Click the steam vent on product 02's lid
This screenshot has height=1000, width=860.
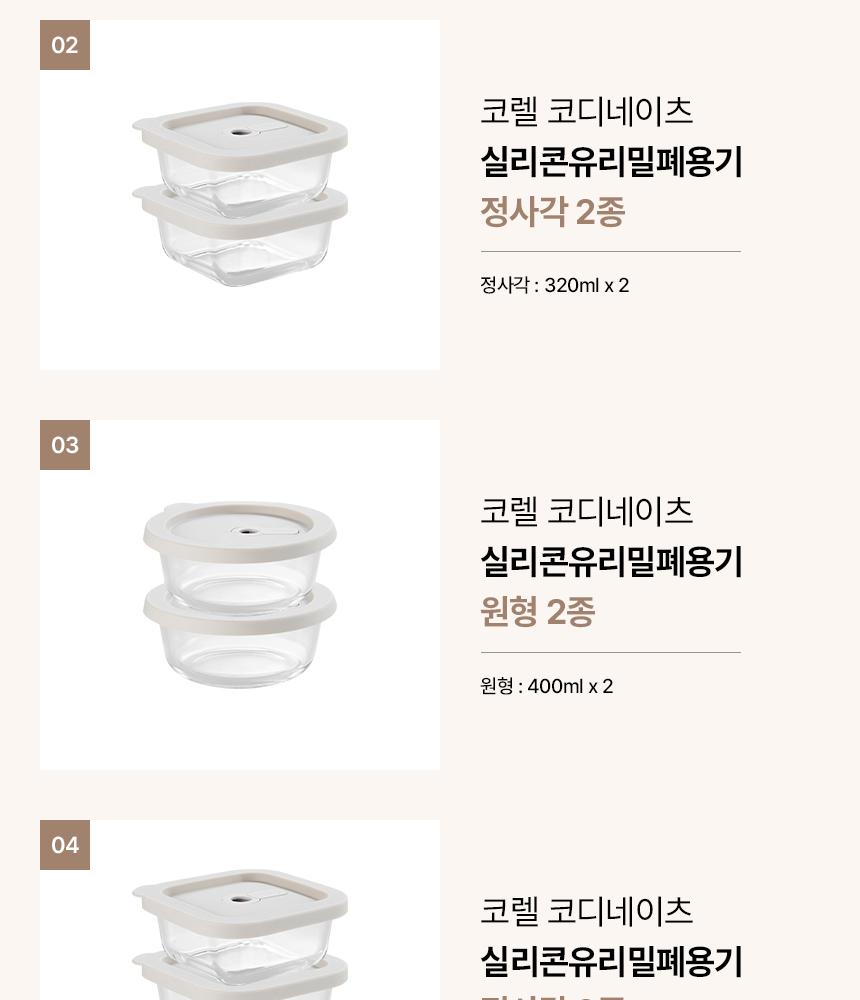coord(239,132)
